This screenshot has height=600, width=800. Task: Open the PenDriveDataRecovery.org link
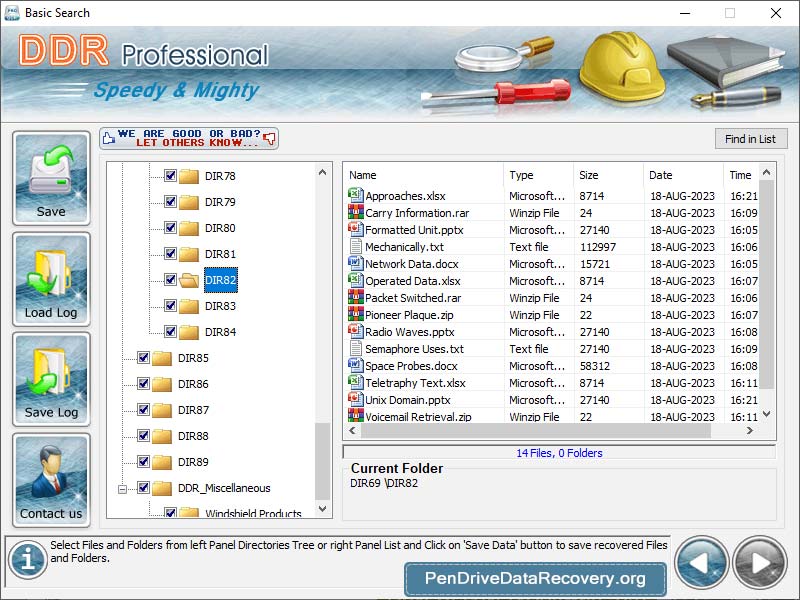point(535,579)
